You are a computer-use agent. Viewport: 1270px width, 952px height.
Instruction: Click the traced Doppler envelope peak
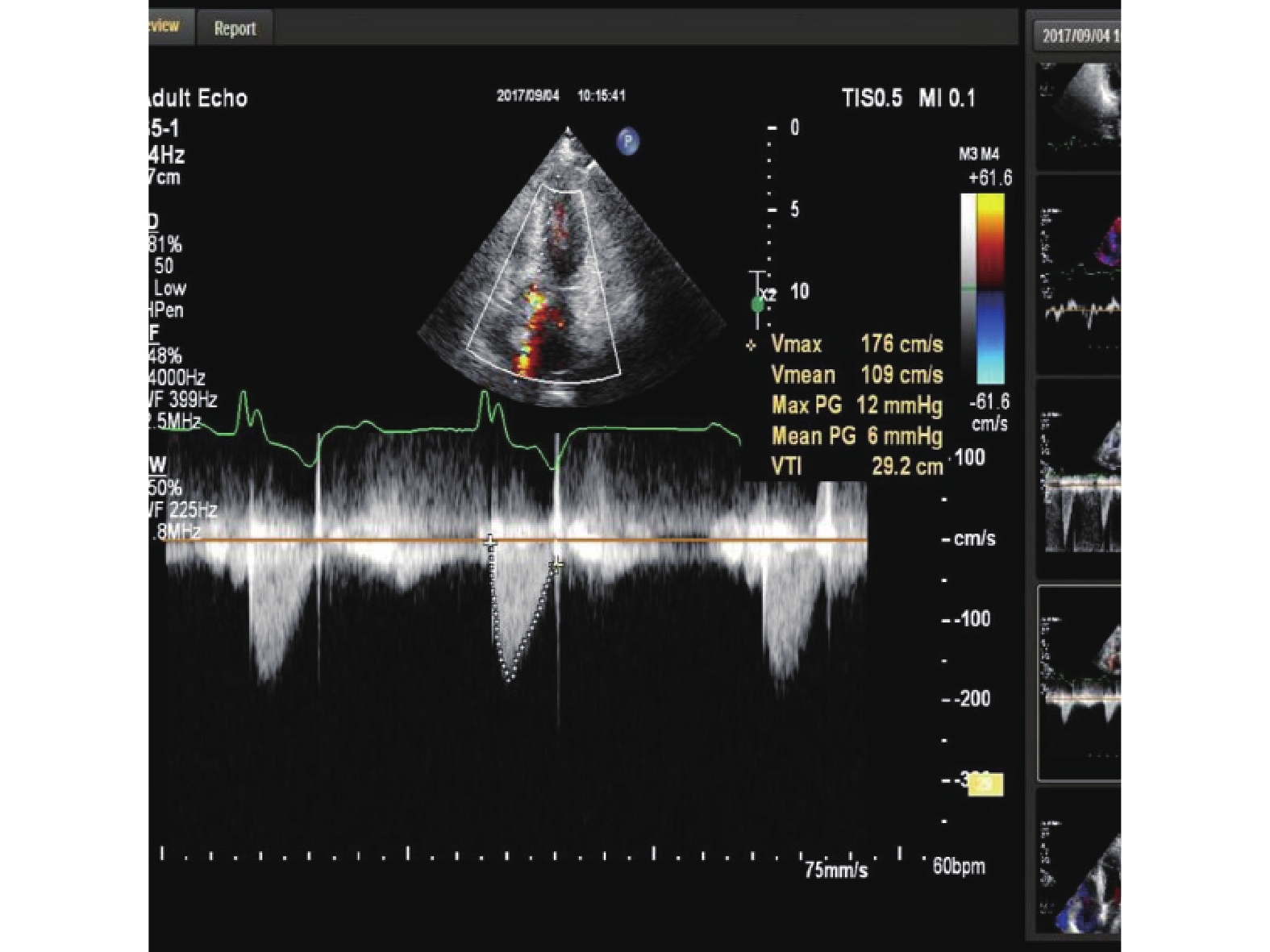pos(508,679)
